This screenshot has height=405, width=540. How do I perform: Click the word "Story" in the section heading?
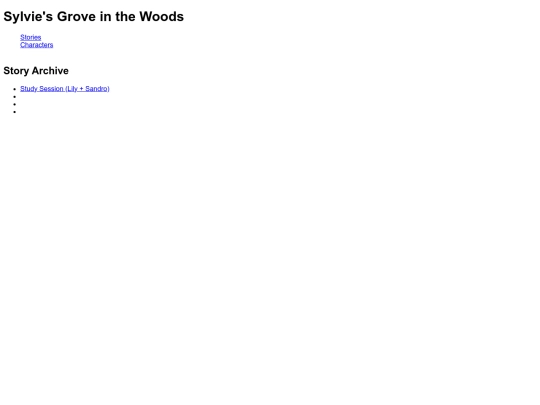16,71
